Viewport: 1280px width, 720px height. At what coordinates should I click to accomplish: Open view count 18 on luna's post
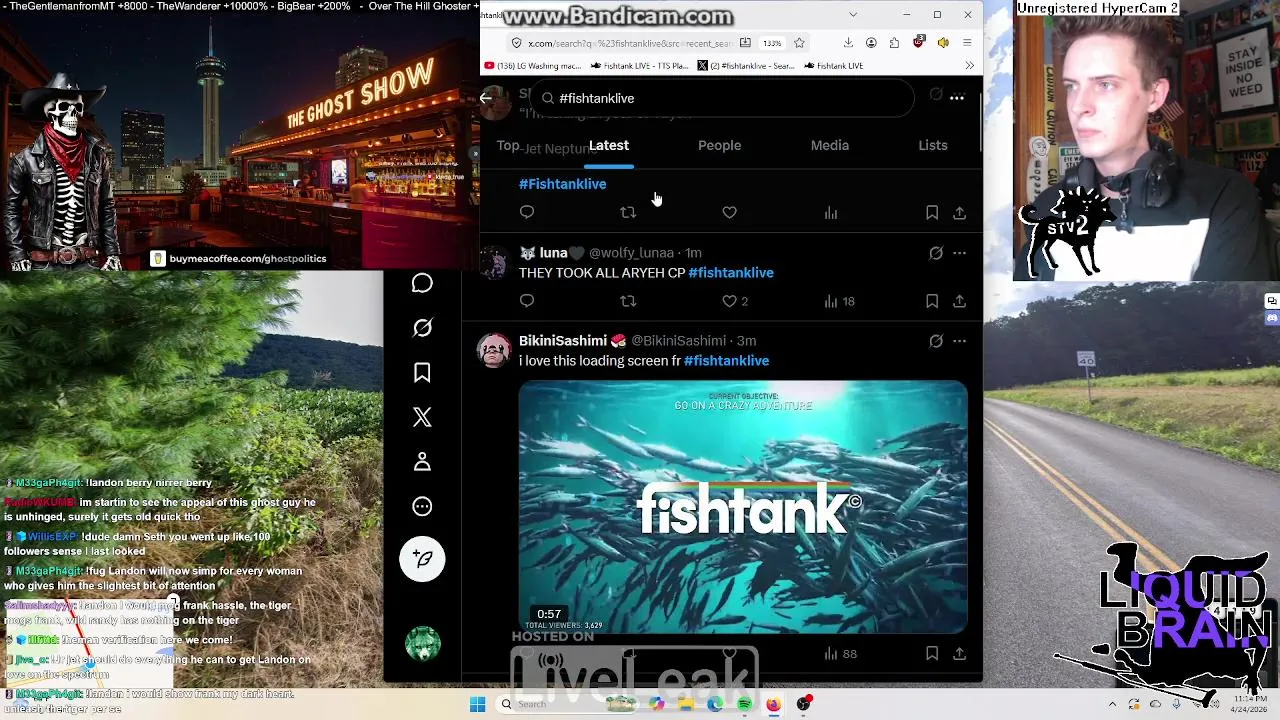point(839,301)
